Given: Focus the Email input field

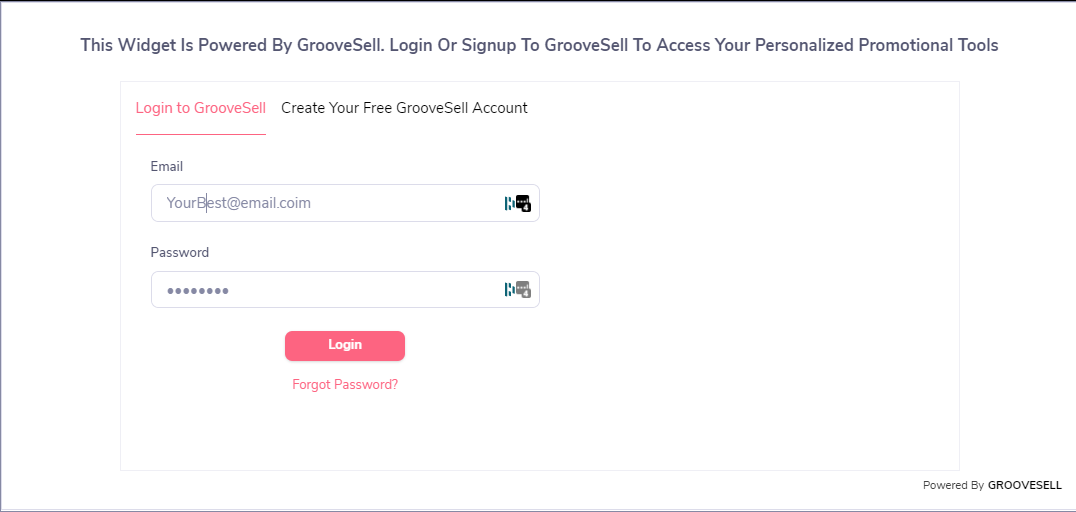Looking at the screenshot, I should (345, 203).
